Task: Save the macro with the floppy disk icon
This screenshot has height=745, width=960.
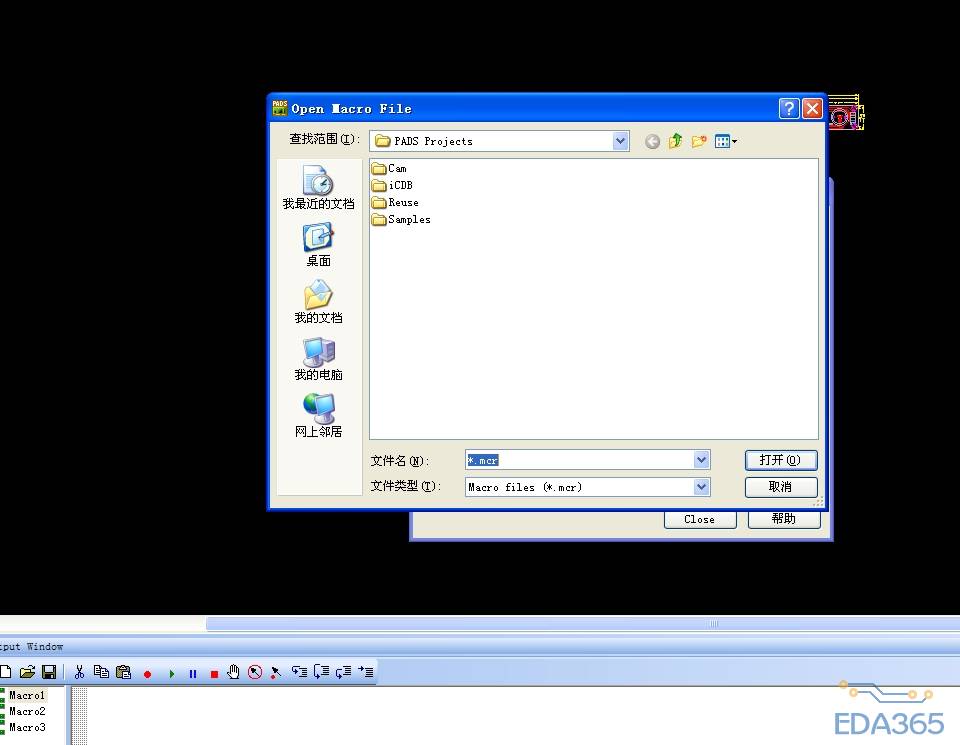Action: click(49, 672)
